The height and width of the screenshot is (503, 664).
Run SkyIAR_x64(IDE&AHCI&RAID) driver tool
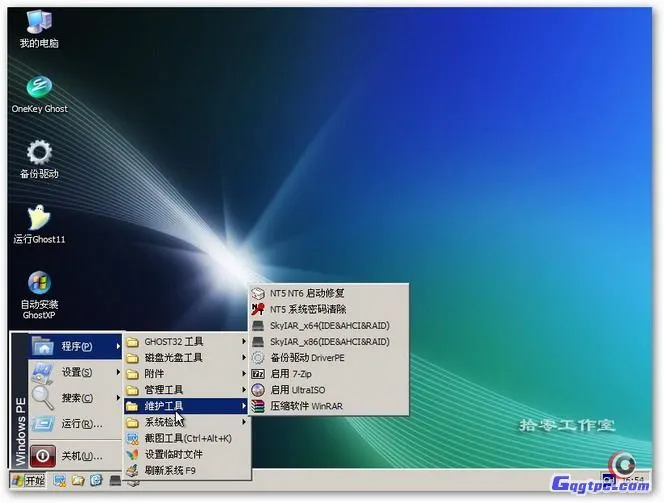(329, 326)
